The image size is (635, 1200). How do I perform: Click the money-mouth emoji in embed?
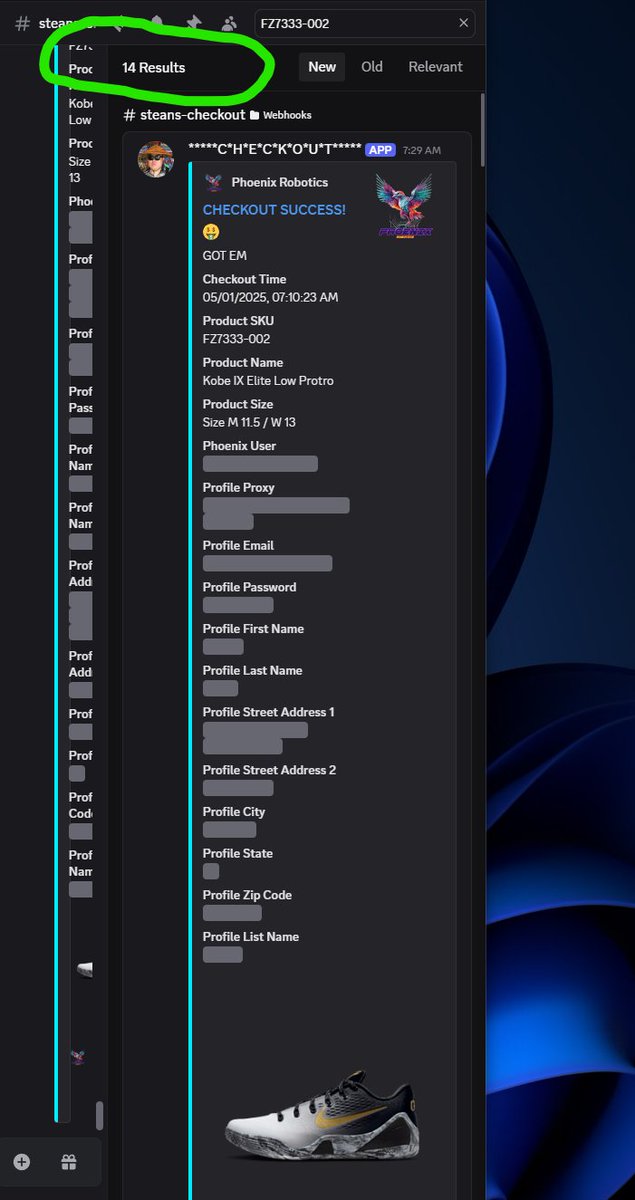(x=211, y=232)
